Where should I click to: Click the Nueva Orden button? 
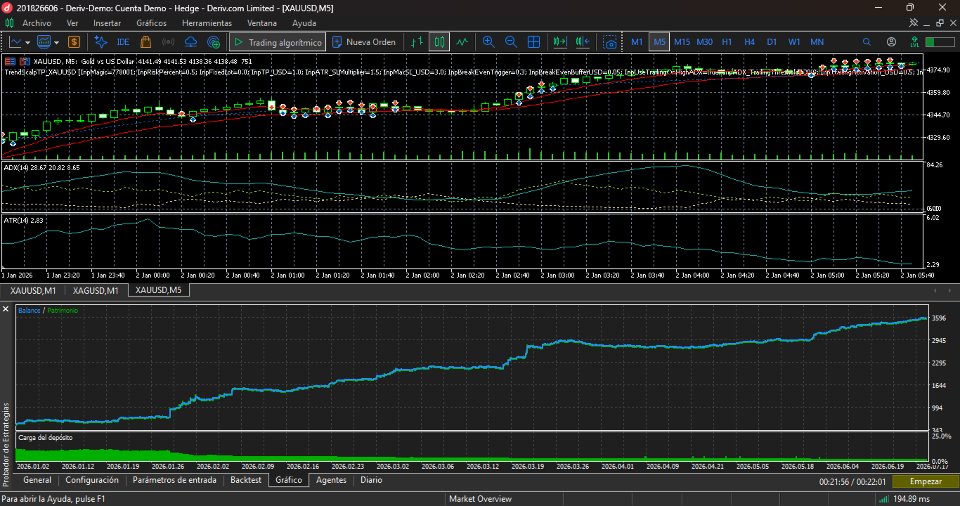click(x=364, y=42)
